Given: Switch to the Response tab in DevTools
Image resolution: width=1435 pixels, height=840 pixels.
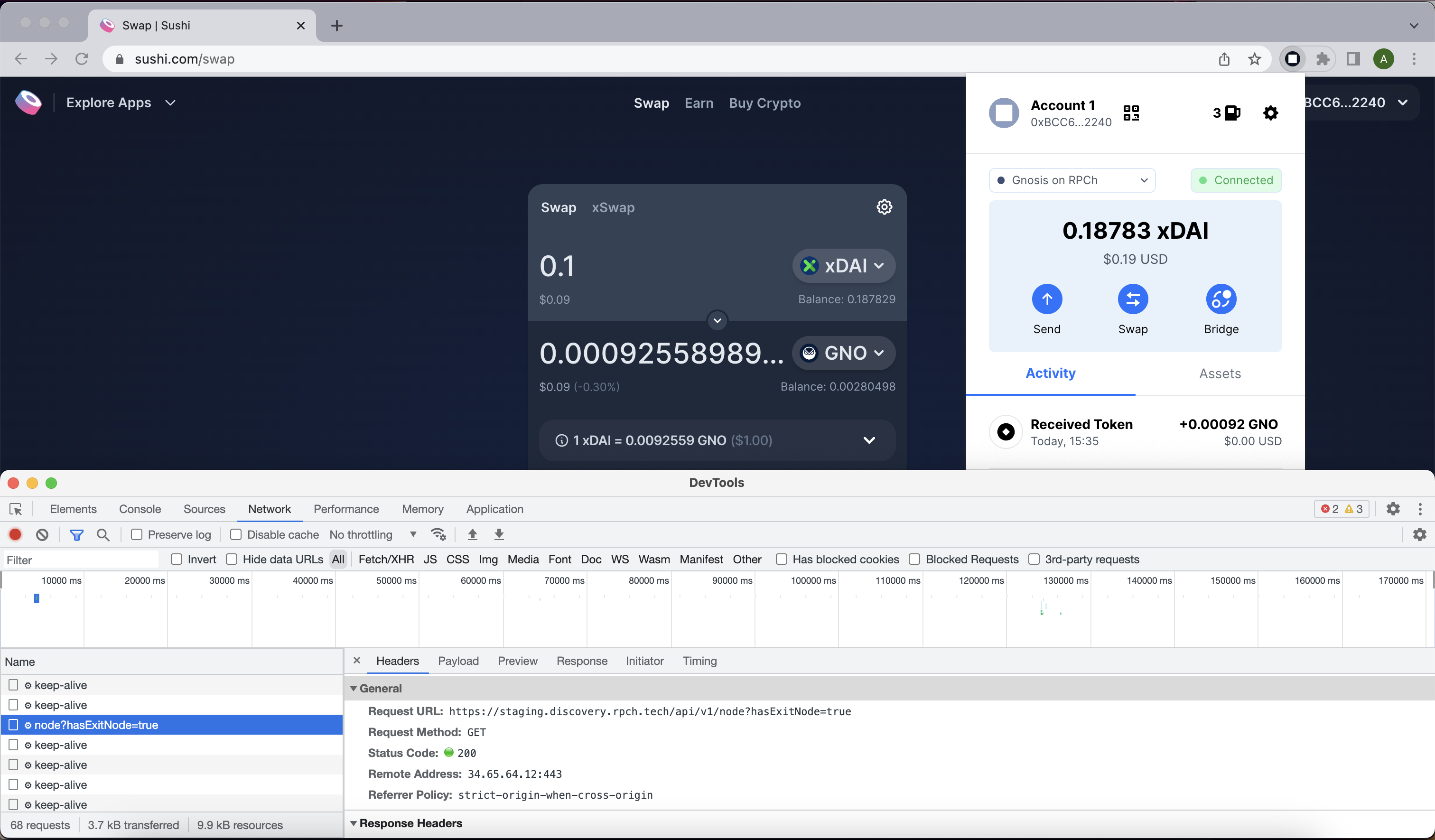Looking at the screenshot, I should [x=582, y=660].
